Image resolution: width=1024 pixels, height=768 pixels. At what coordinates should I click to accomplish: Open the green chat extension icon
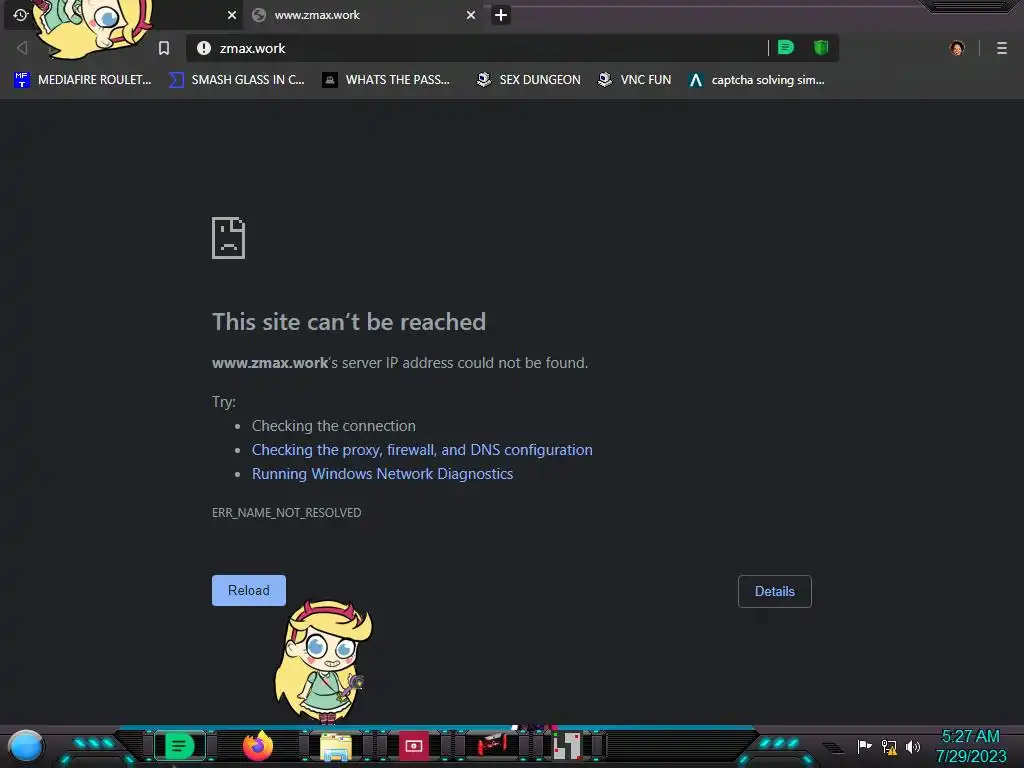786,47
